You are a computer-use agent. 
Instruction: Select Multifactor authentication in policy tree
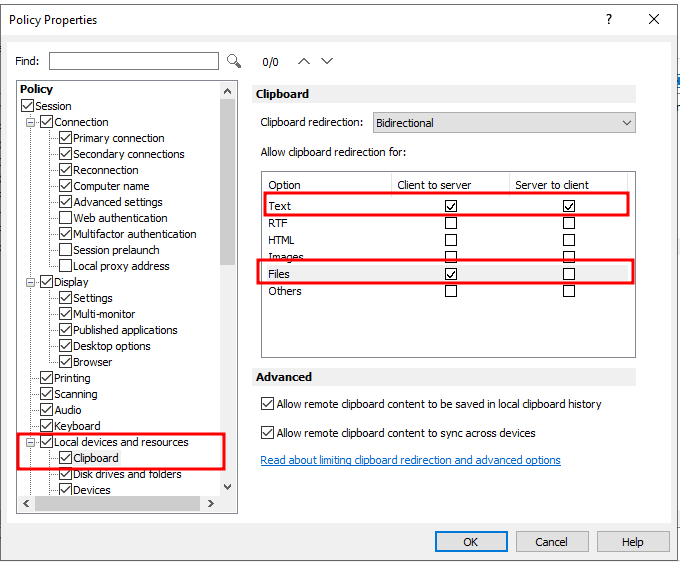point(134,234)
